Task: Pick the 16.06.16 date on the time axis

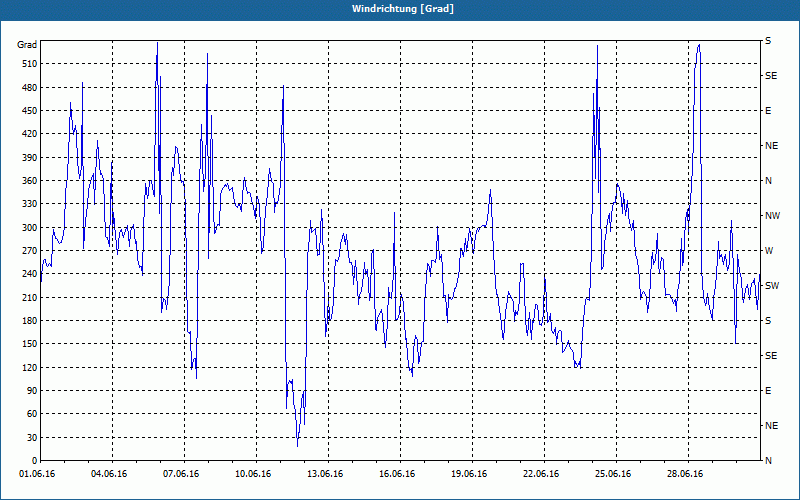Action: pyautogui.click(x=397, y=474)
